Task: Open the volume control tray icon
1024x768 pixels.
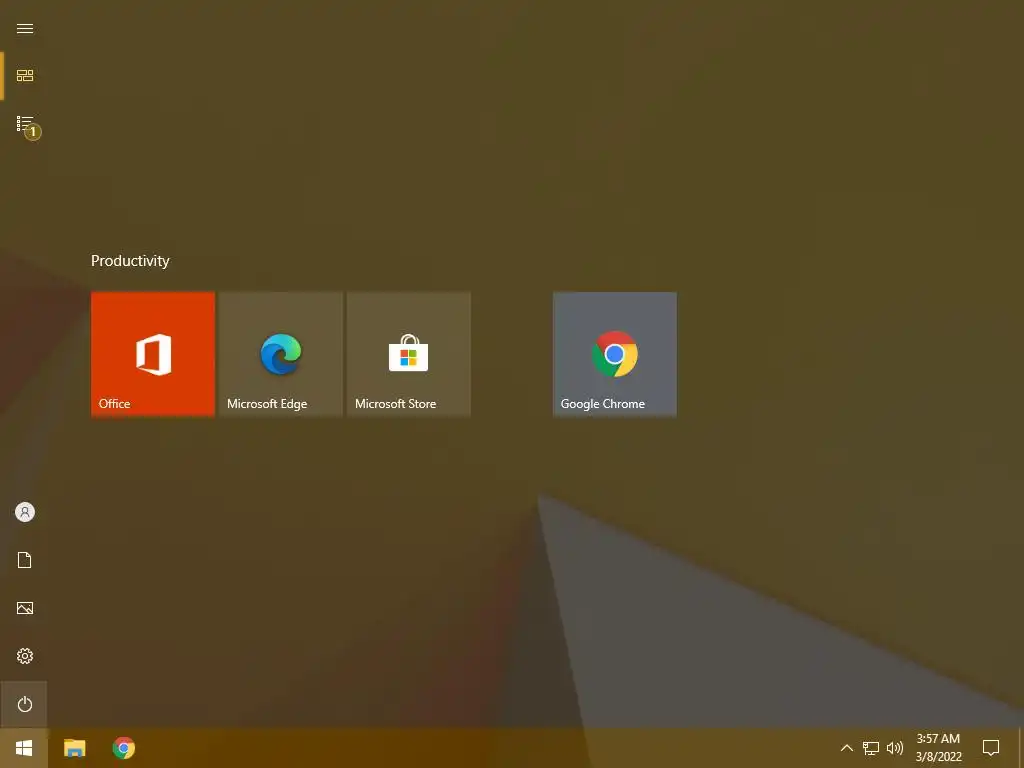Action: point(895,748)
